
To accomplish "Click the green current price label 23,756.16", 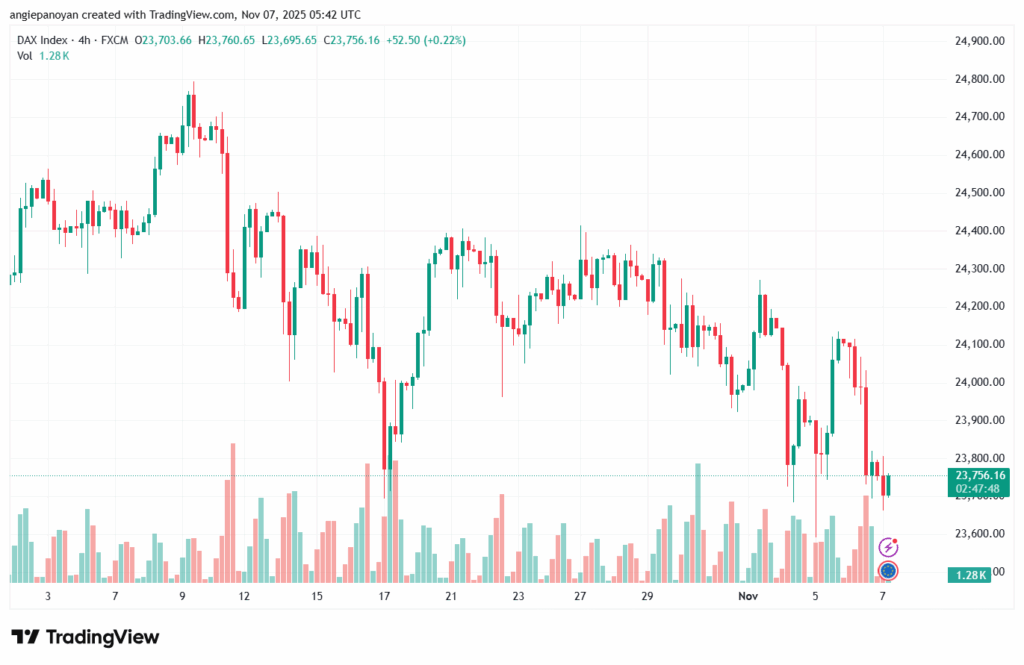I will click(x=980, y=475).
